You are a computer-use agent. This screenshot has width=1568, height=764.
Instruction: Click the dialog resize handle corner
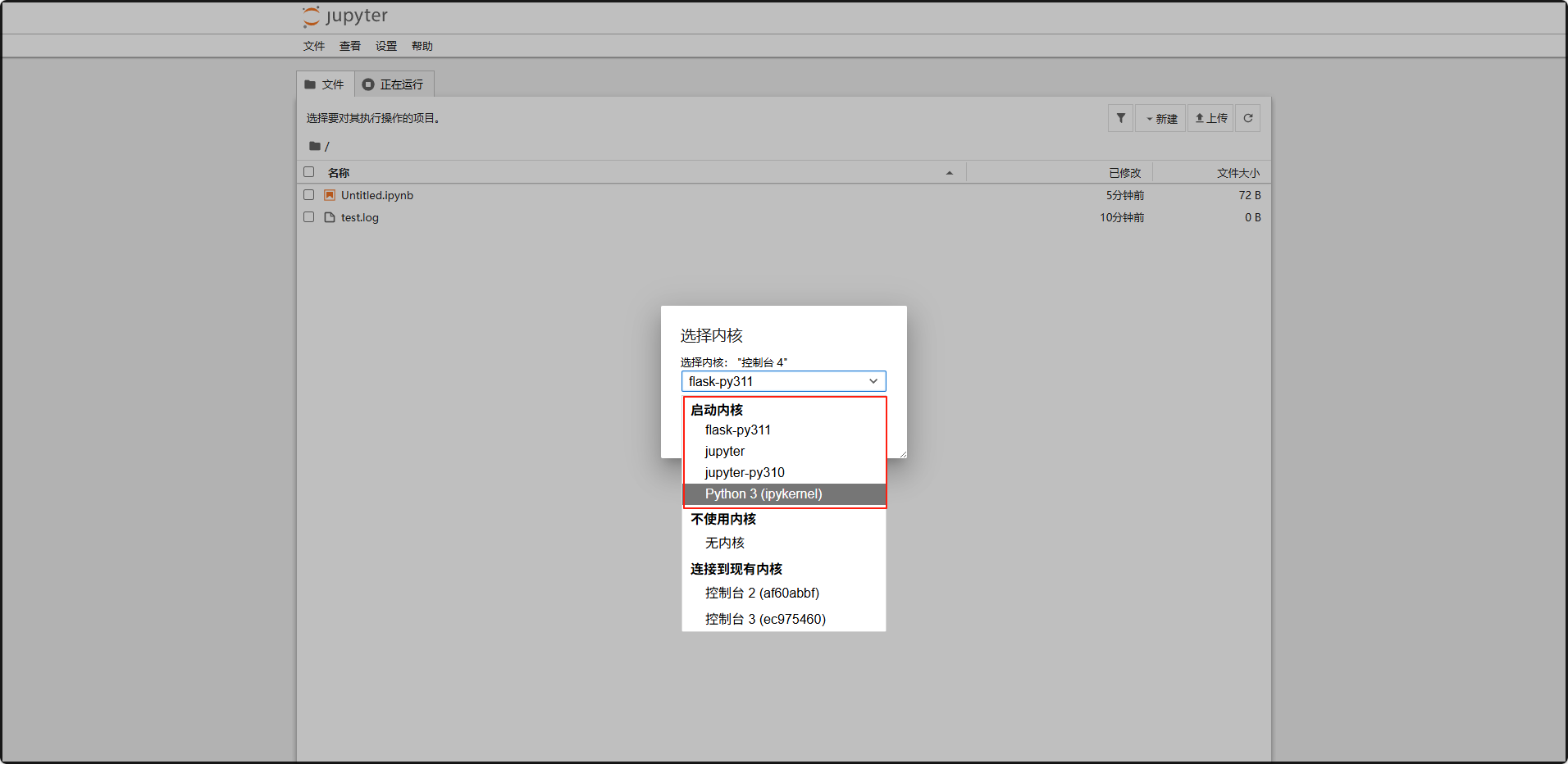coord(903,453)
